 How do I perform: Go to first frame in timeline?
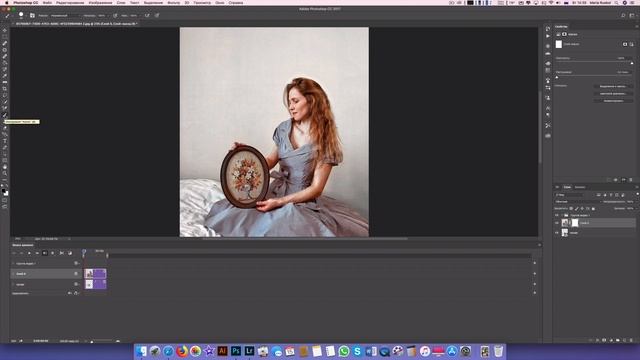14,253
